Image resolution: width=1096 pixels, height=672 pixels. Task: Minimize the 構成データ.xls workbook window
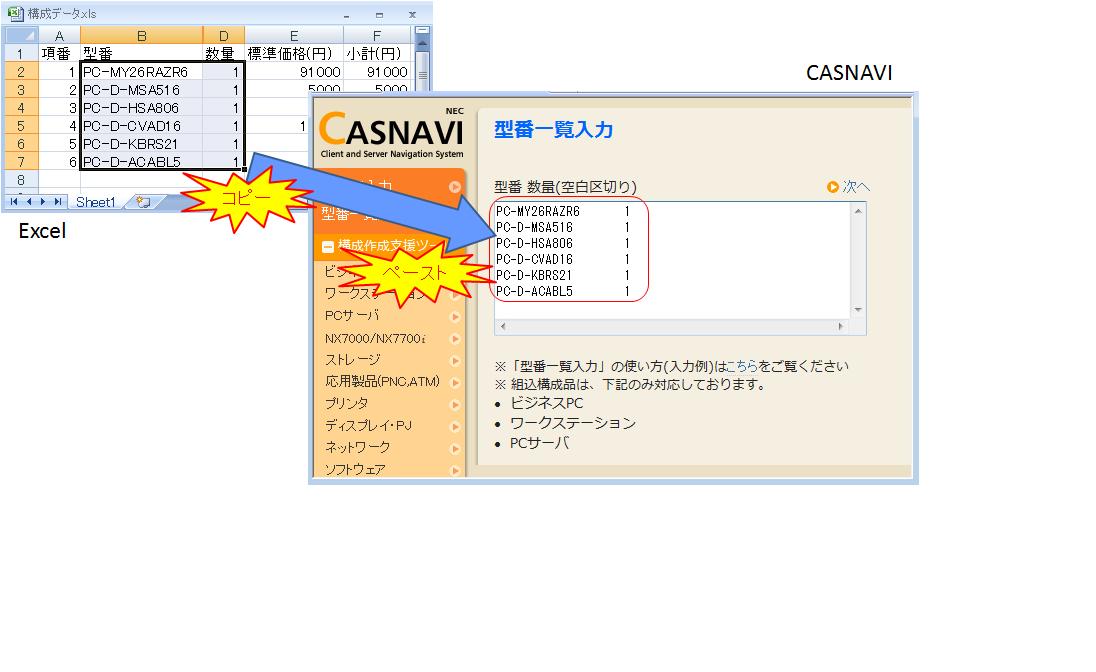347,15
